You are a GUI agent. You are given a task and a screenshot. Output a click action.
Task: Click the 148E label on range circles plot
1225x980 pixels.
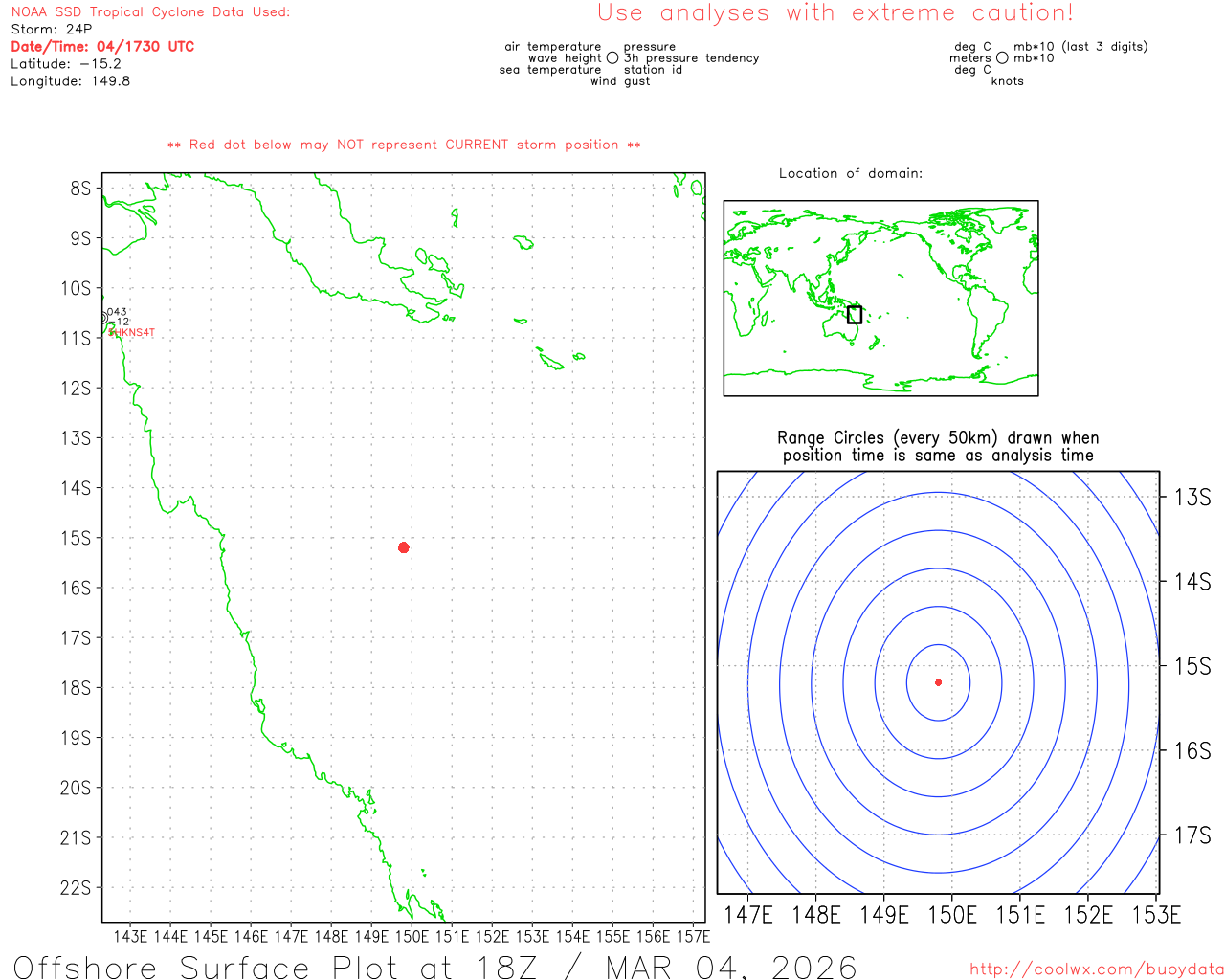(816, 915)
